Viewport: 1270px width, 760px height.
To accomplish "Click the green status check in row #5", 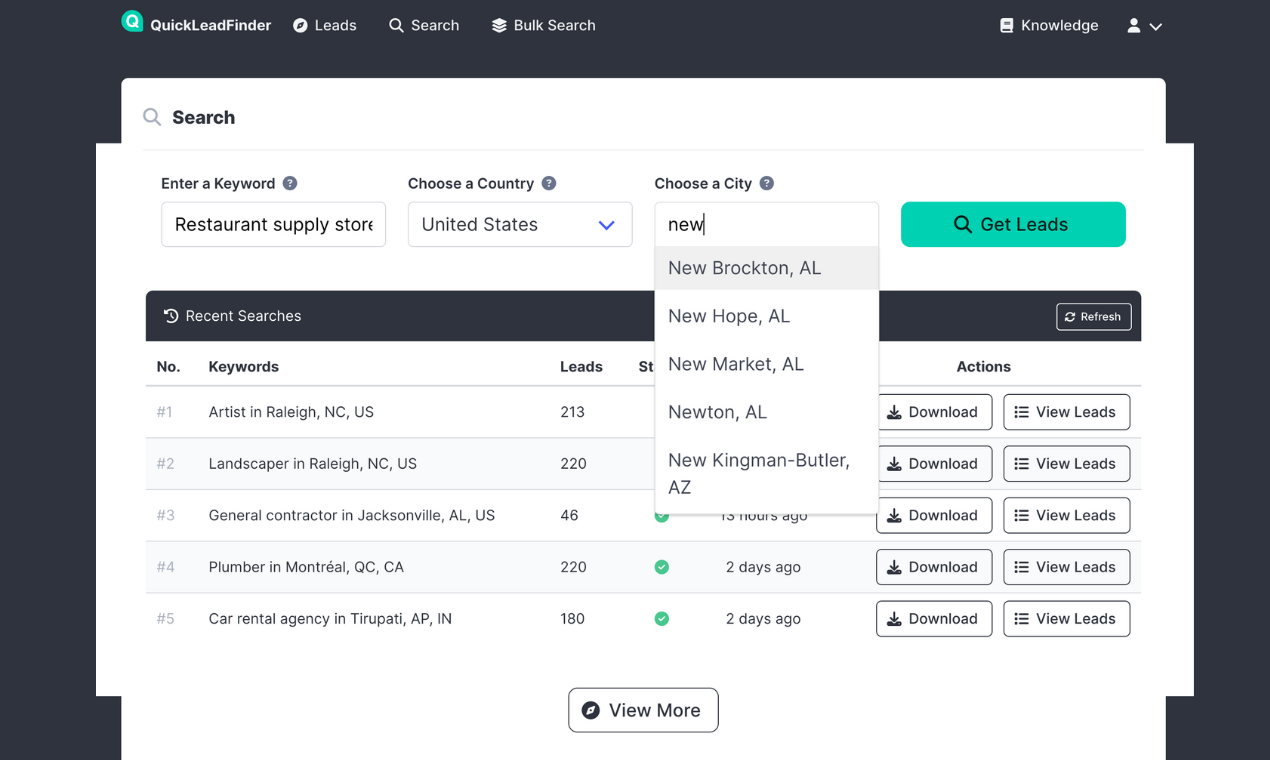I will click(661, 619).
